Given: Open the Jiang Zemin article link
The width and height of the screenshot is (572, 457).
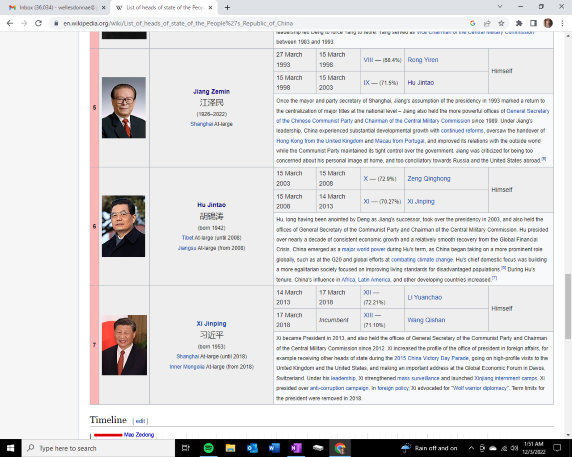Looking at the screenshot, I should 211,92.
